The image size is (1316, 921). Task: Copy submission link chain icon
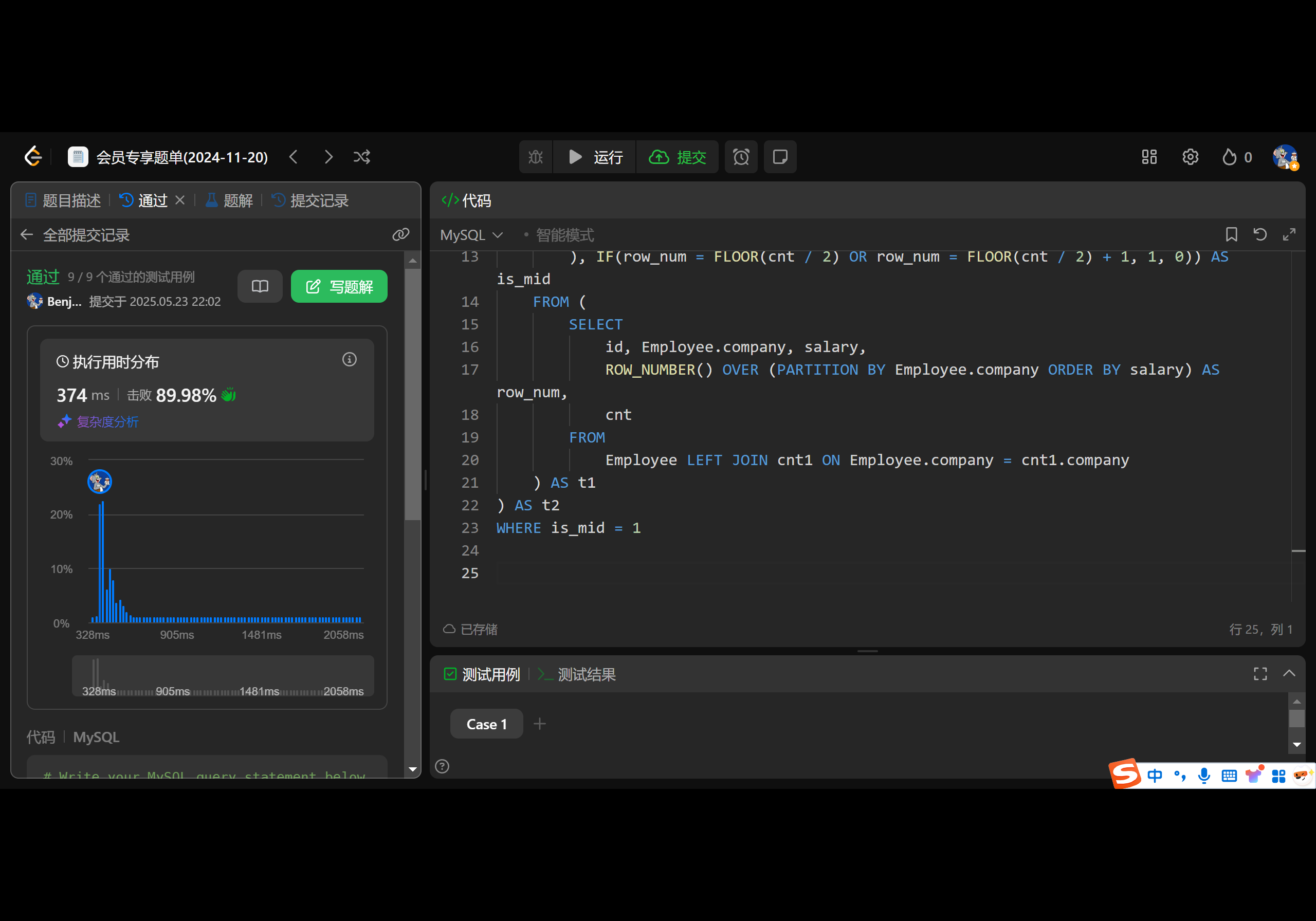point(400,234)
